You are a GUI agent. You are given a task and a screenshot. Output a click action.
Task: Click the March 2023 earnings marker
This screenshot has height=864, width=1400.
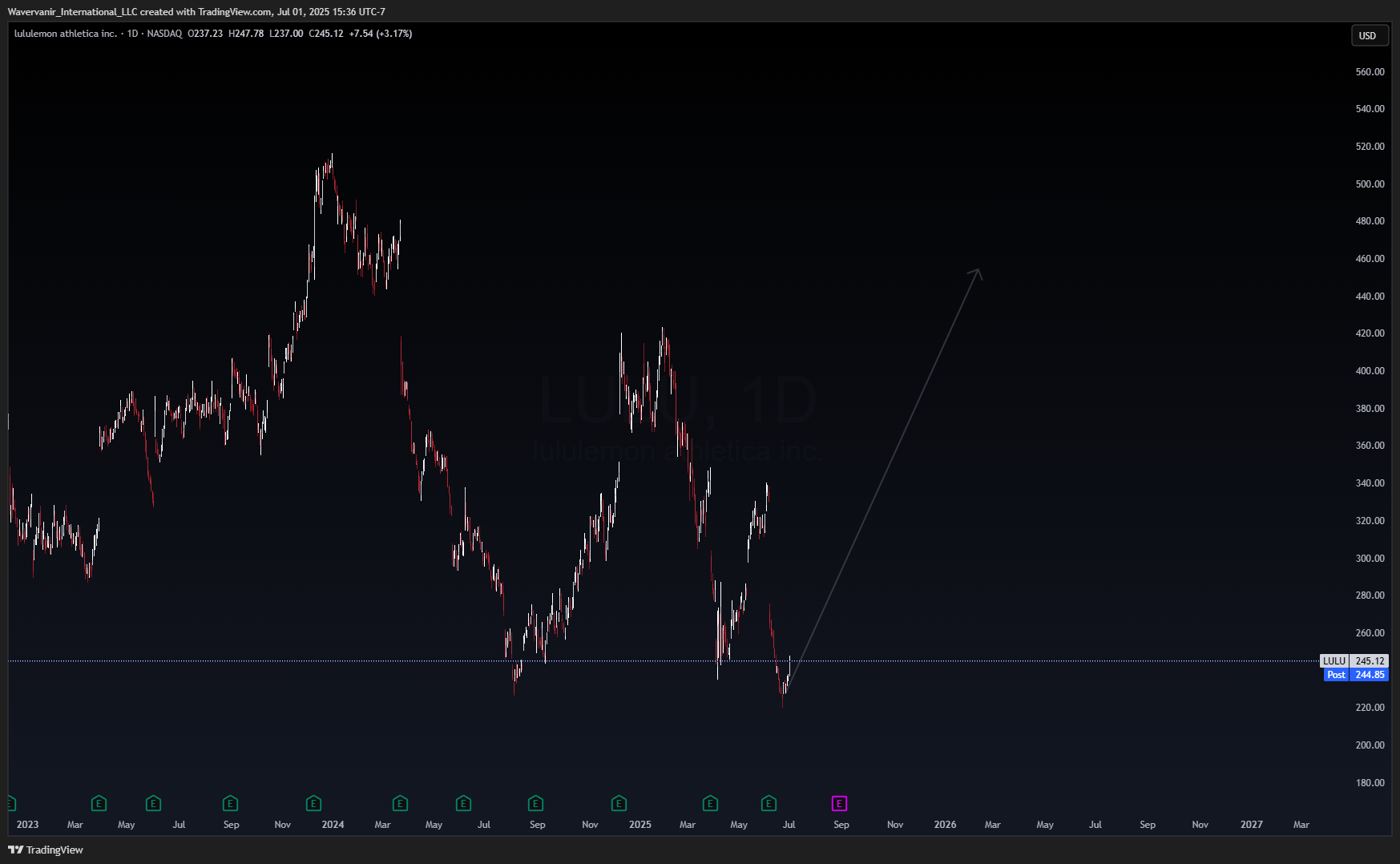point(99,803)
